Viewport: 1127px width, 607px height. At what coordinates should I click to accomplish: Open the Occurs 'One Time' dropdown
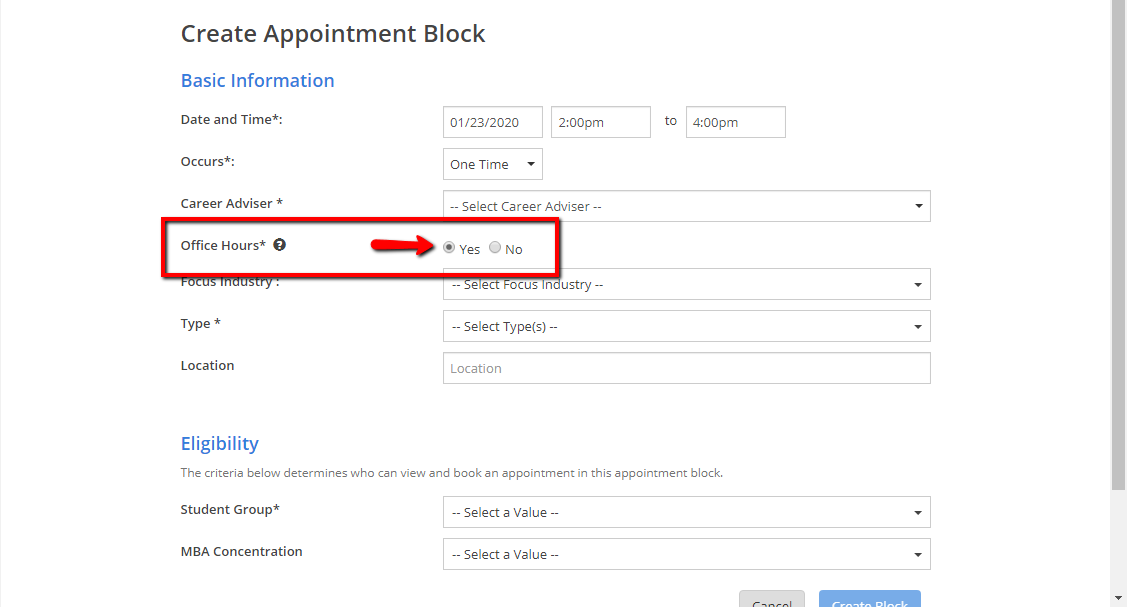click(493, 164)
